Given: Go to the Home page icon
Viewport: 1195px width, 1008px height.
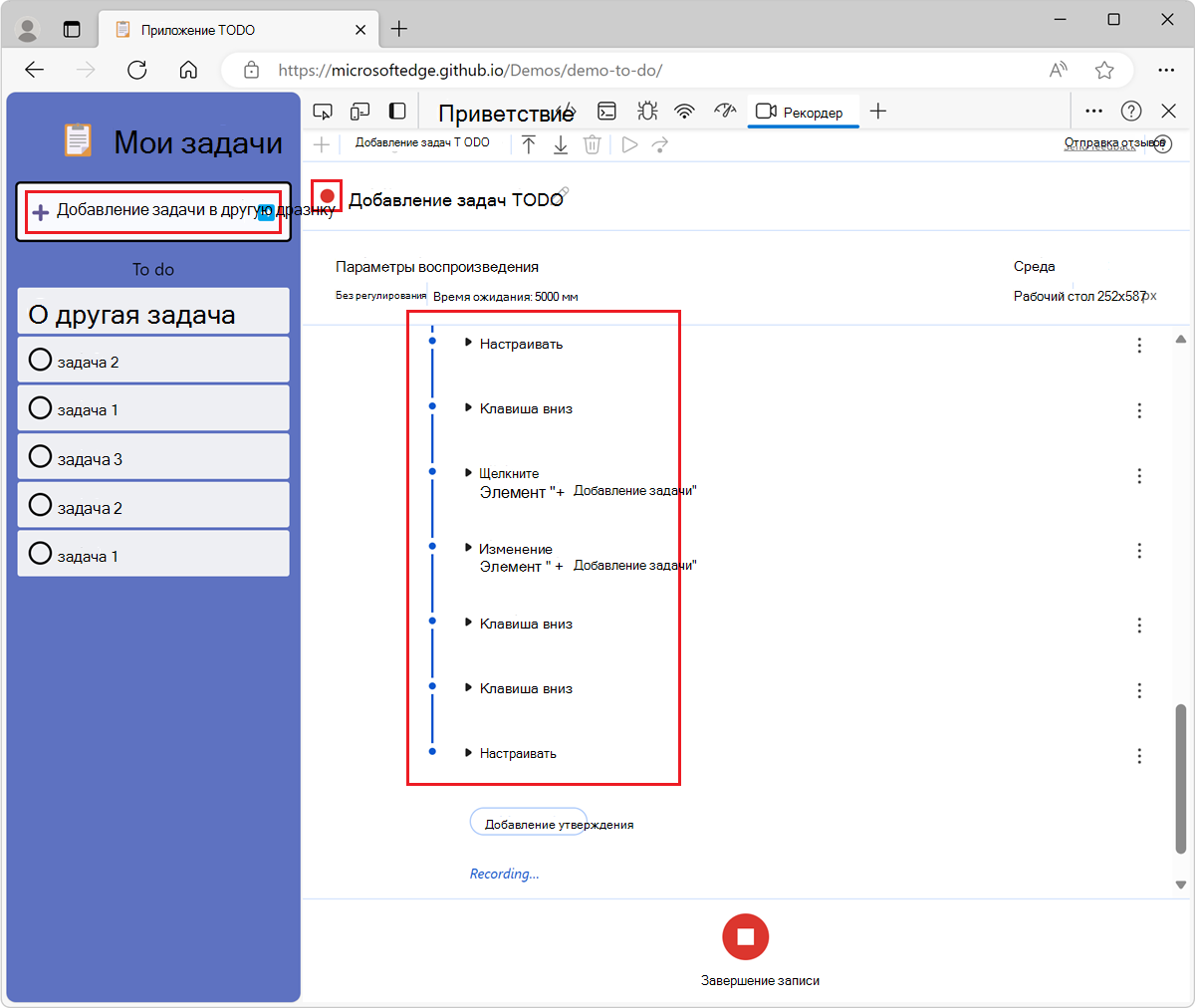Looking at the screenshot, I should (x=188, y=70).
